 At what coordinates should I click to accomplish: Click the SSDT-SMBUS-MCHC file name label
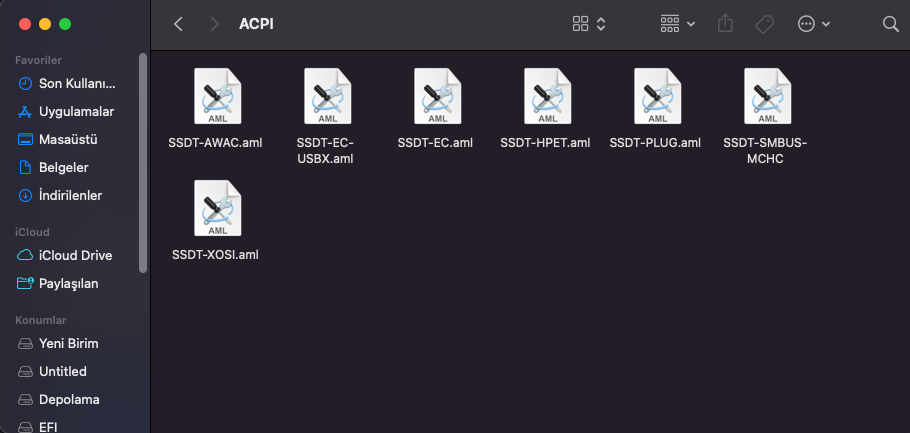tap(765, 150)
